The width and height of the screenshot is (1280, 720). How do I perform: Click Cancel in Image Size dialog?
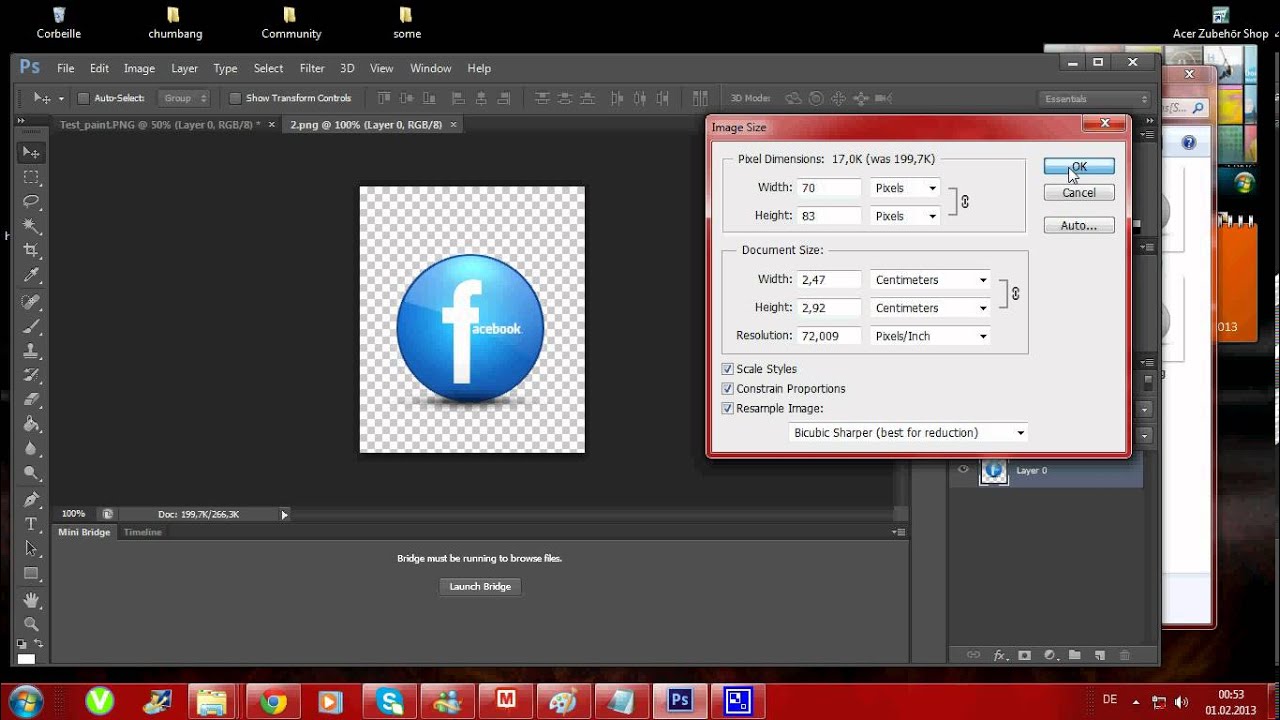(1079, 193)
